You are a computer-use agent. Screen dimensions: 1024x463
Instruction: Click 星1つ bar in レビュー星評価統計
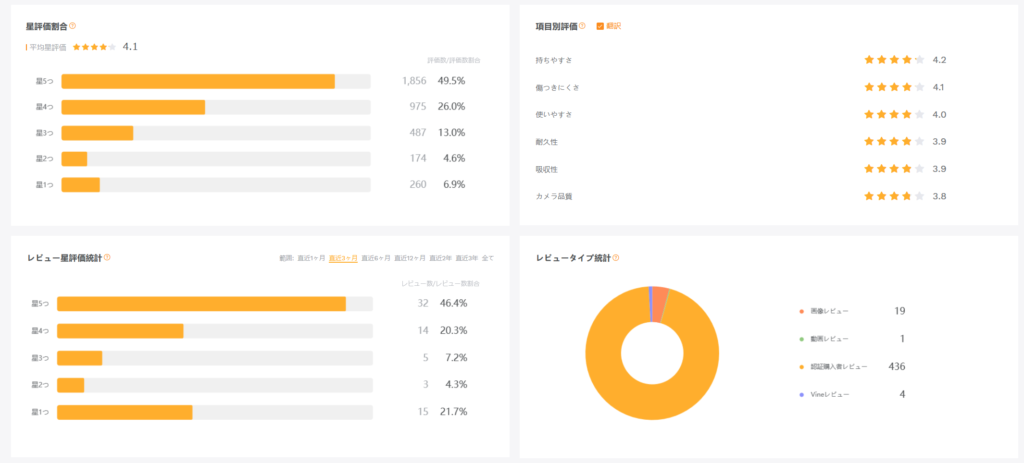click(x=124, y=412)
